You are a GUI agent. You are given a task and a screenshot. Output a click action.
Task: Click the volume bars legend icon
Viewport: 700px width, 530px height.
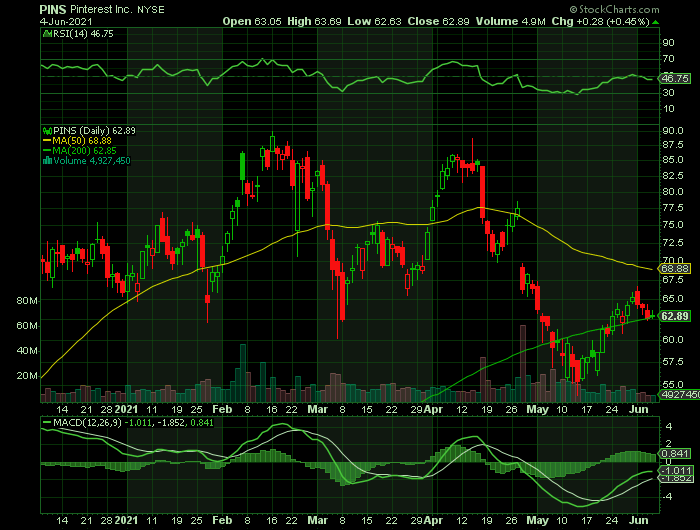pyautogui.click(x=45, y=160)
